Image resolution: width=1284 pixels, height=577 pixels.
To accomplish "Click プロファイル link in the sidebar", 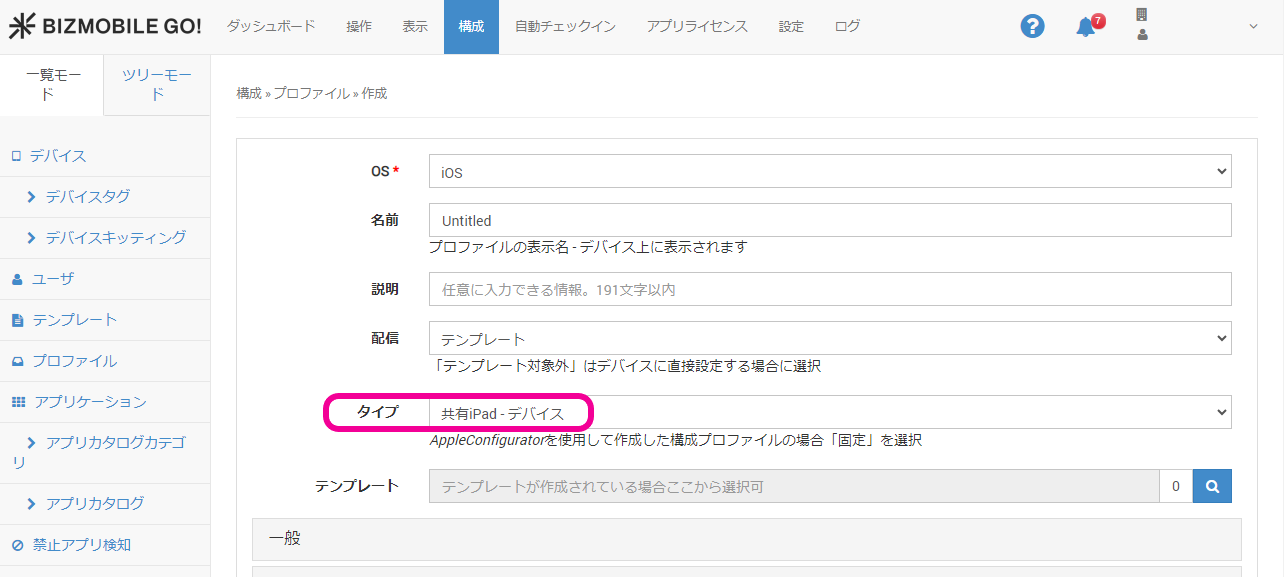I will click(x=74, y=361).
